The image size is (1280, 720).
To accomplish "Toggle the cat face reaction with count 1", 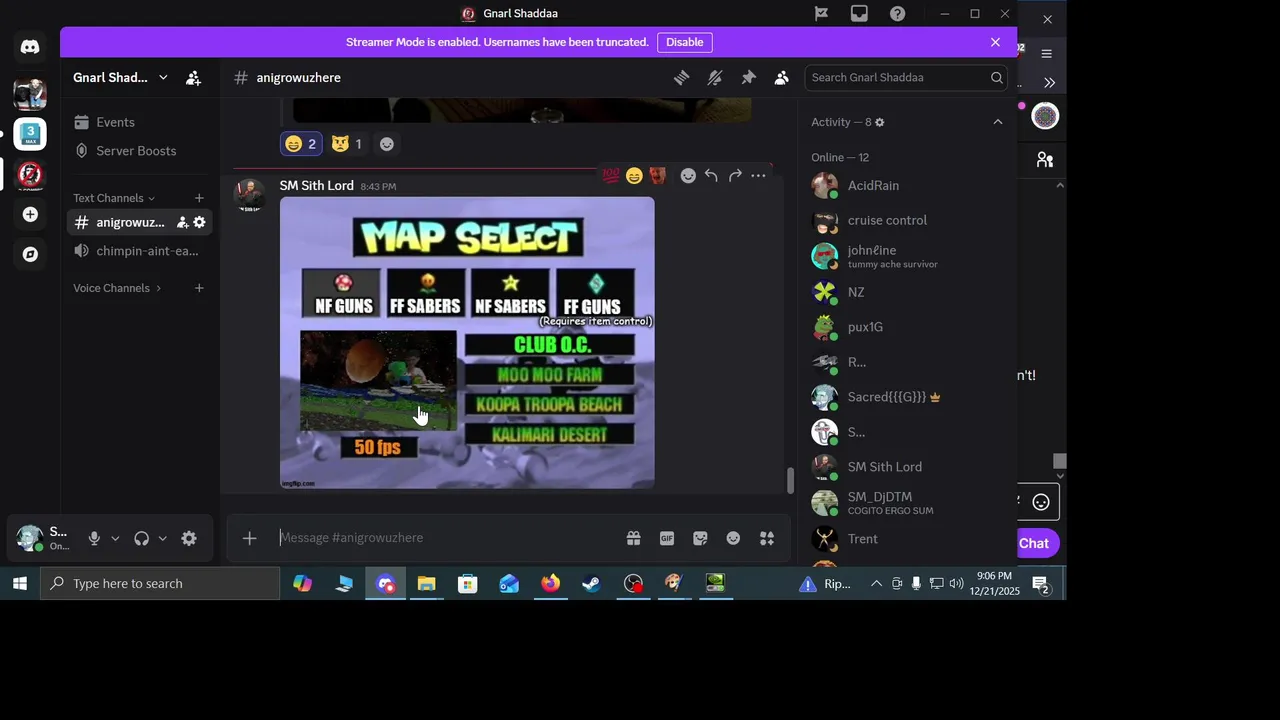I will 347,144.
